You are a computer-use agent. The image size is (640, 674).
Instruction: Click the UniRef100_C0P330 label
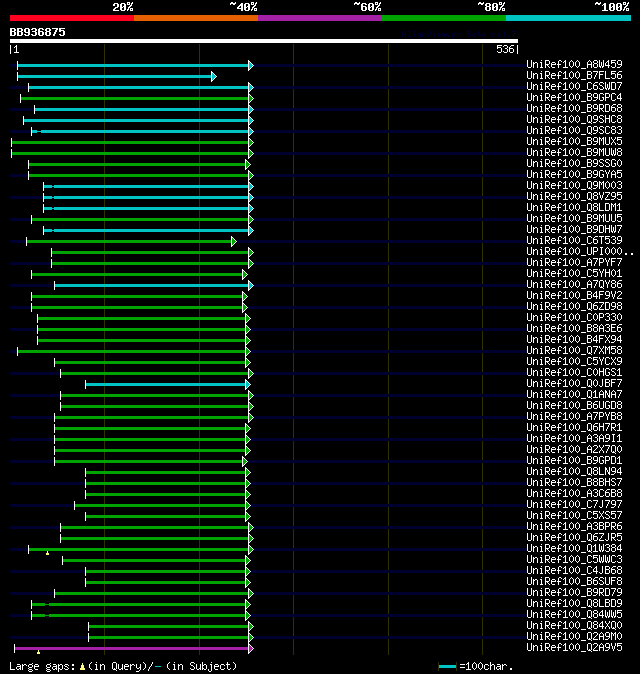[574, 318]
